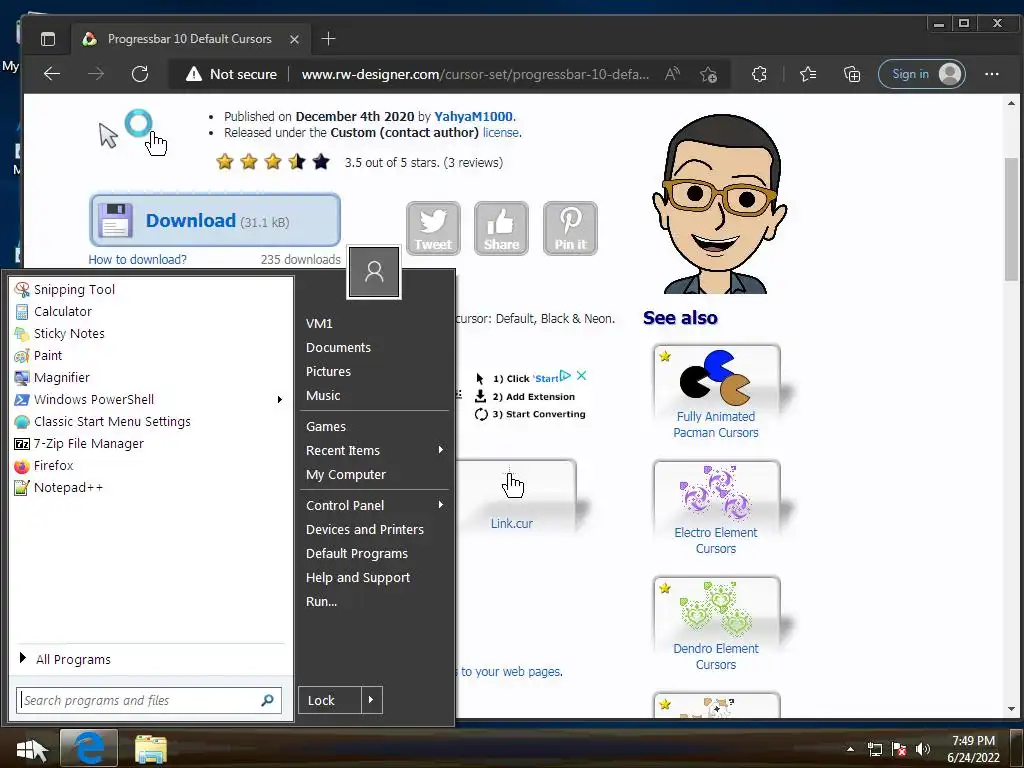1024x768 pixels.
Task: Click the user account picture icon
Action: [x=374, y=272]
